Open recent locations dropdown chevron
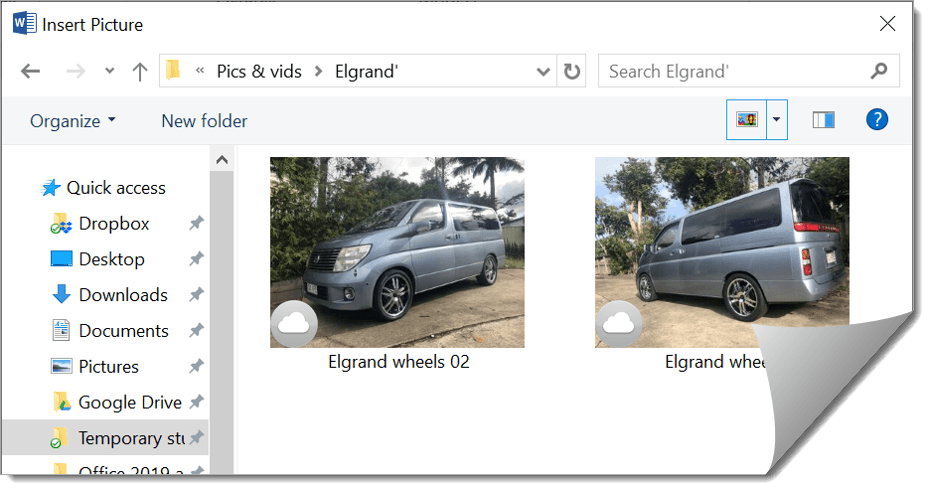Viewport: 929px width, 490px height. 110,71
